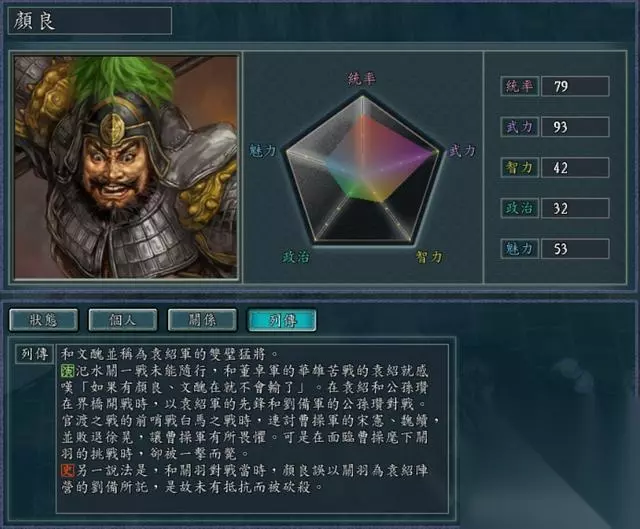This screenshot has height=529, width=640.
Task: Click the 武力 value 93 box
Action: click(575, 127)
